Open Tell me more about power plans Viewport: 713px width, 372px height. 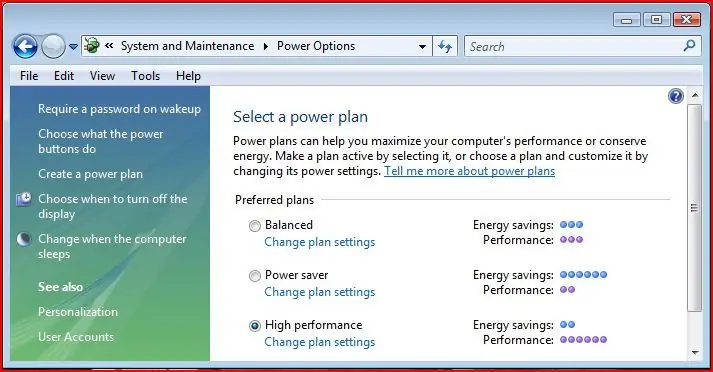pos(469,171)
